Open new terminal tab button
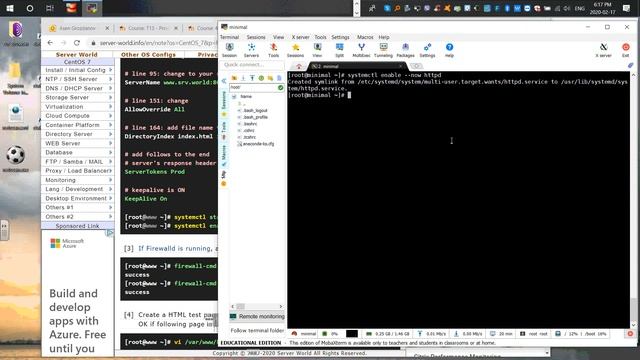Screen dimensions: 640x360 pos(416,66)
